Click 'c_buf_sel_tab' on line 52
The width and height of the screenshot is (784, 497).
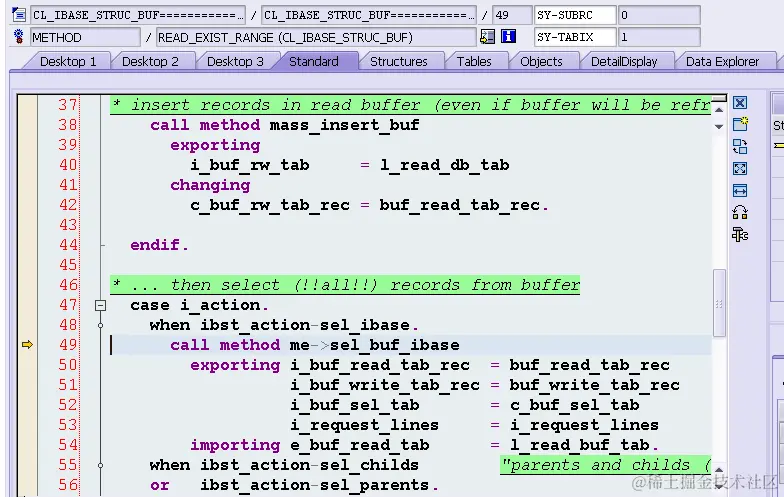(x=574, y=405)
